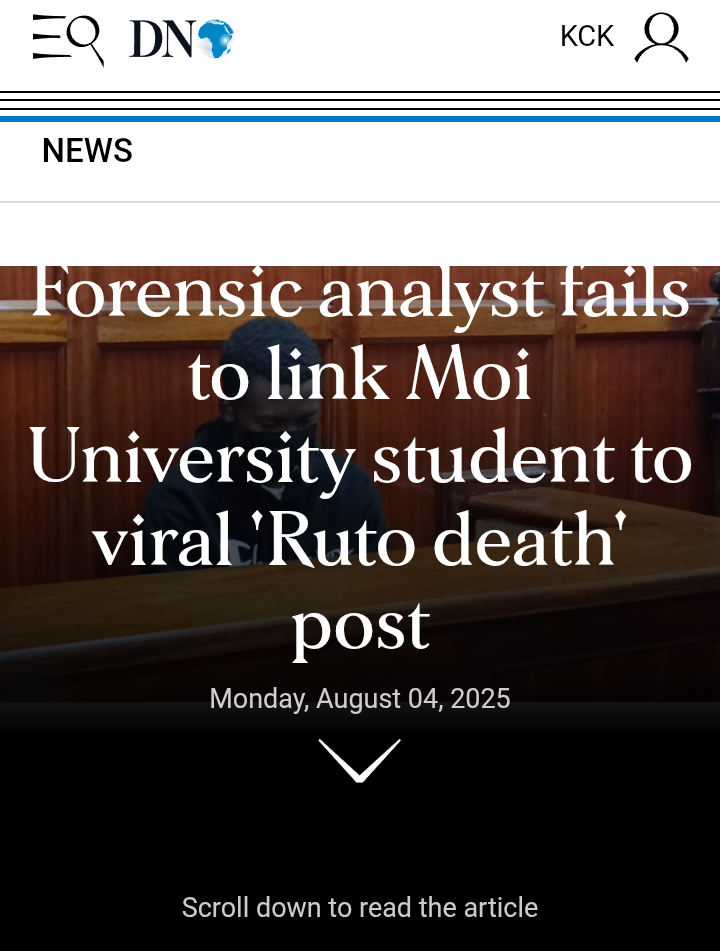
Task: Open the user profile account icon
Action: 661,38
